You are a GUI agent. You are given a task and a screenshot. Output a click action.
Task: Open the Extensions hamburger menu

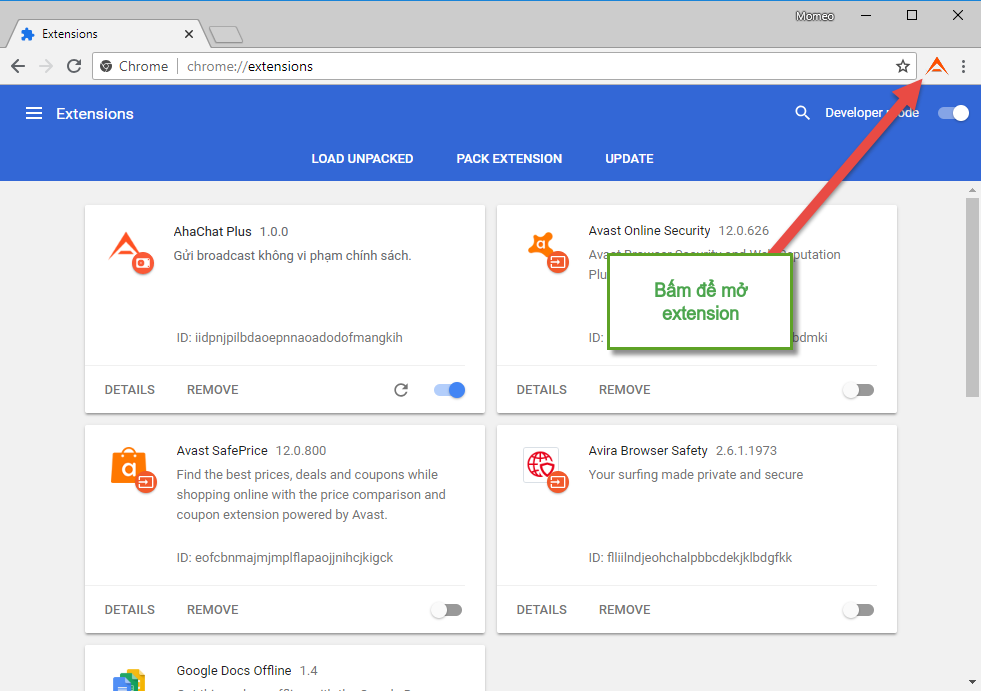34,113
